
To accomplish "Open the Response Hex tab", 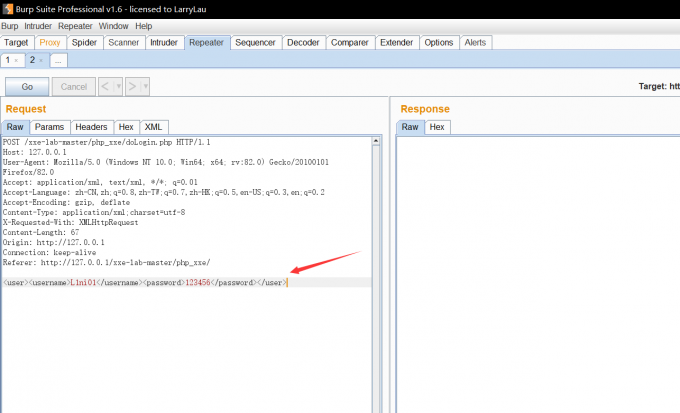I will [x=437, y=127].
